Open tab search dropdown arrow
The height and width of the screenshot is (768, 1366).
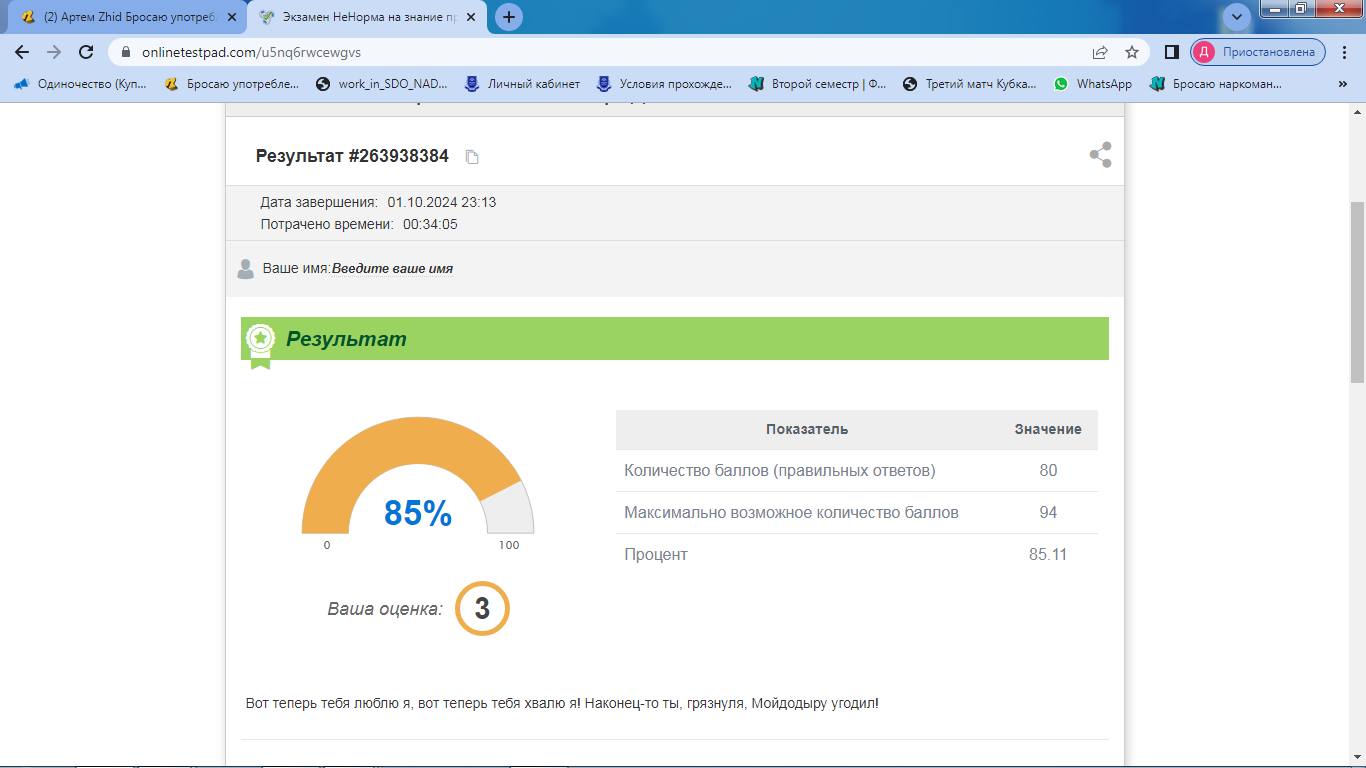pyautogui.click(x=1237, y=17)
